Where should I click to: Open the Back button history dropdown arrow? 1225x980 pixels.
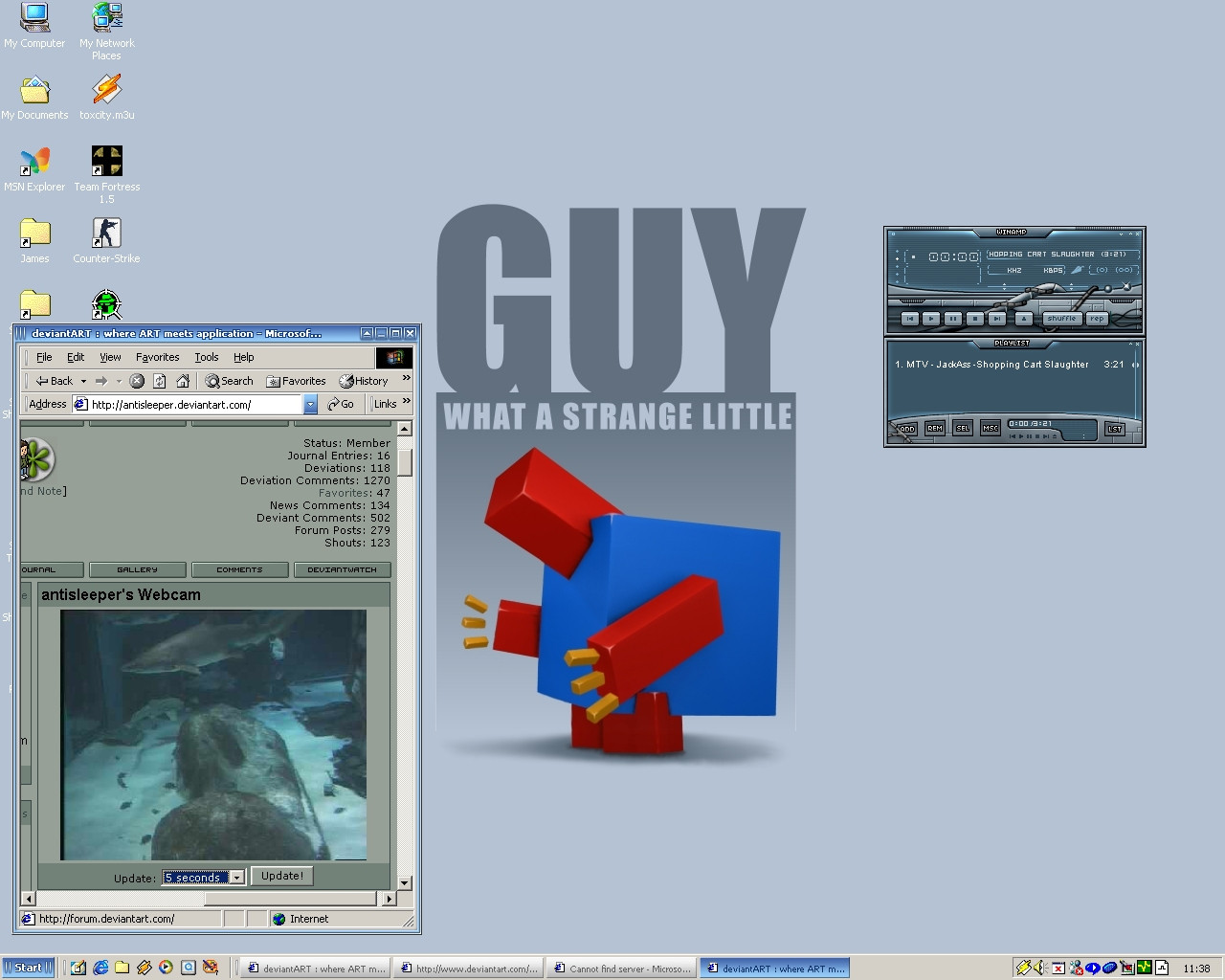pyautogui.click(x=83, y=381)
